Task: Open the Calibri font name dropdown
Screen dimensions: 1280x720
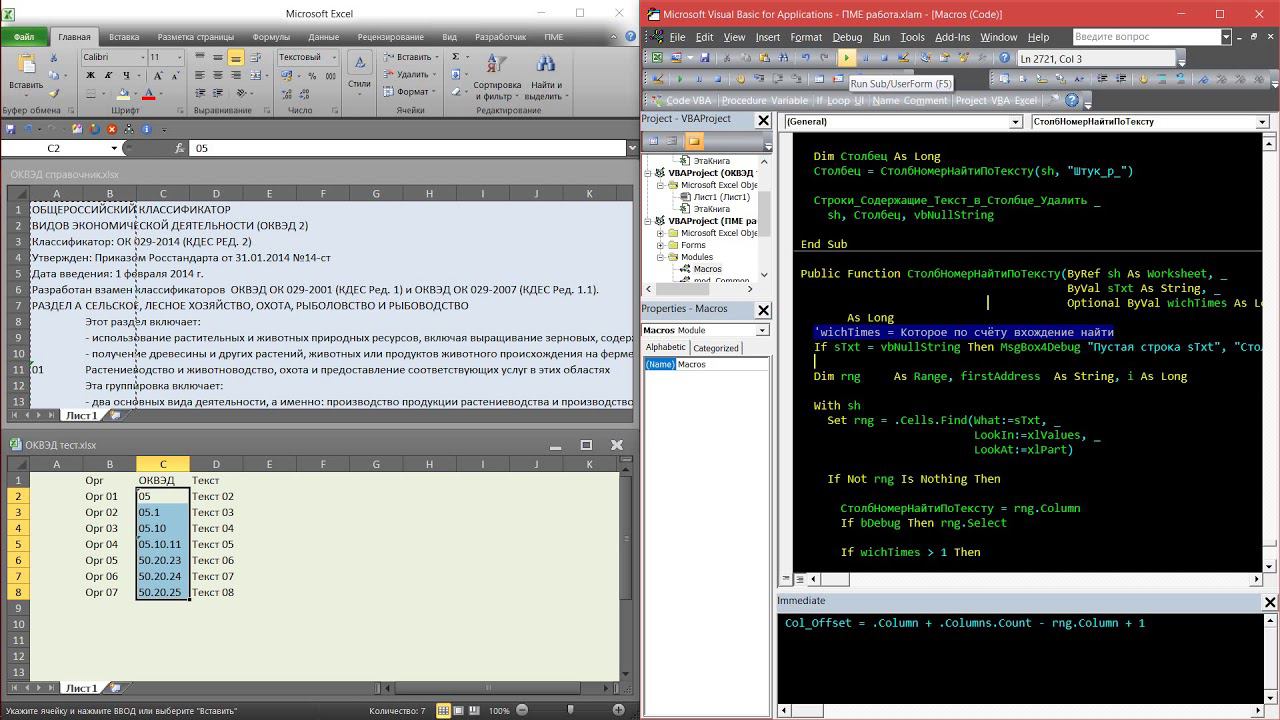Action: click(x=141, y=58)
